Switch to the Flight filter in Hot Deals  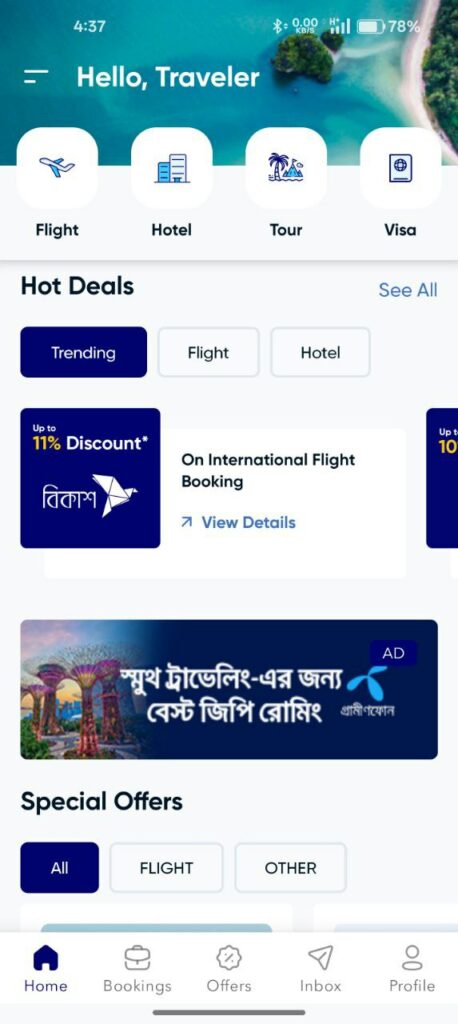(x=208, y=353)
